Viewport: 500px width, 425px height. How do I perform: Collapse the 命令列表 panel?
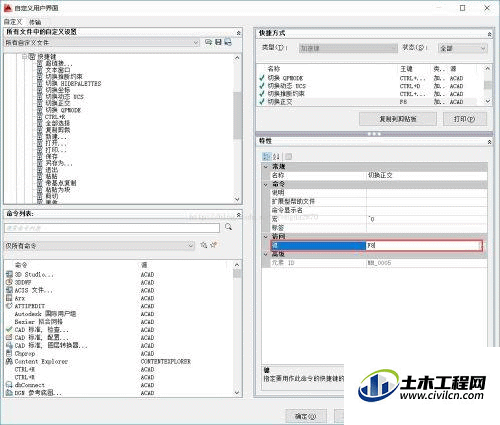[238, 214]
